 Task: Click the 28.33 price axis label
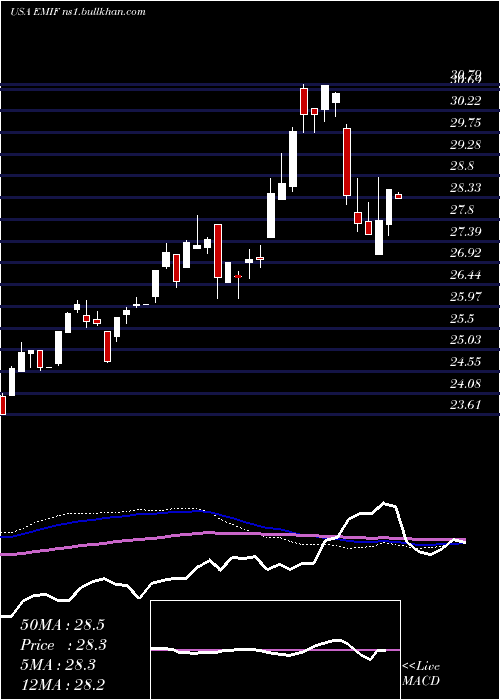click(x=466, y=188)
